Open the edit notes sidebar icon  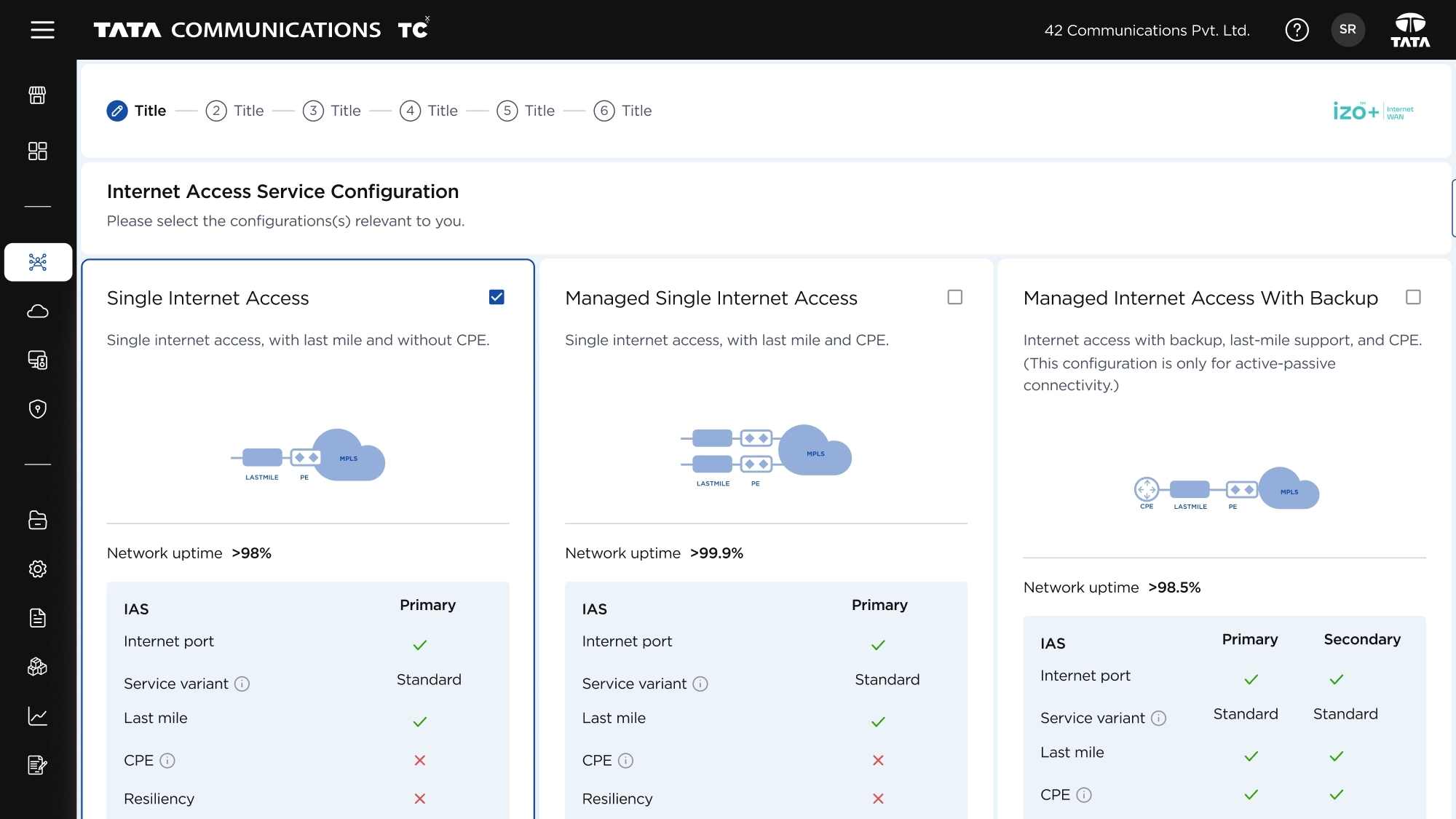pos(38,765)
